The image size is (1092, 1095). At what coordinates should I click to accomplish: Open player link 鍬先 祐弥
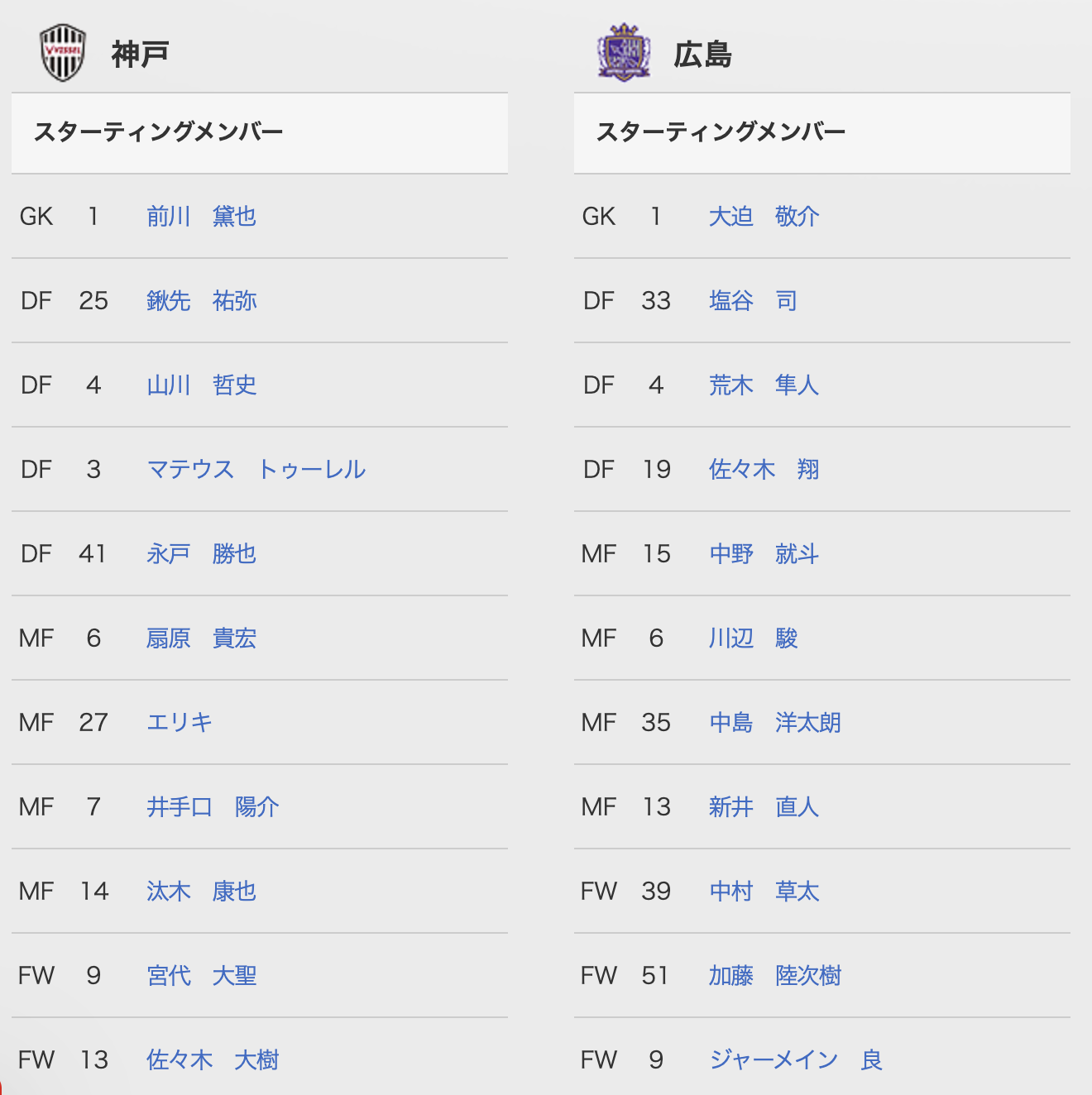(201, 301)
